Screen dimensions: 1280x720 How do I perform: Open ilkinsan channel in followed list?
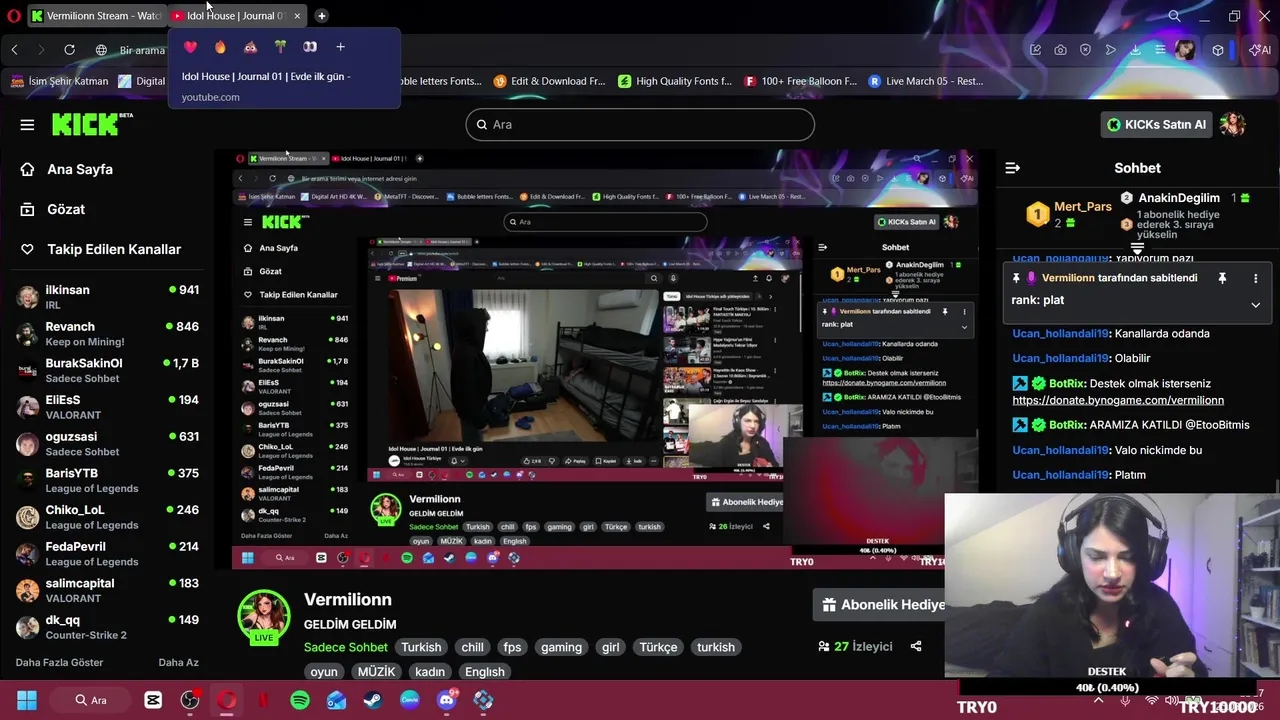point(108,297)
